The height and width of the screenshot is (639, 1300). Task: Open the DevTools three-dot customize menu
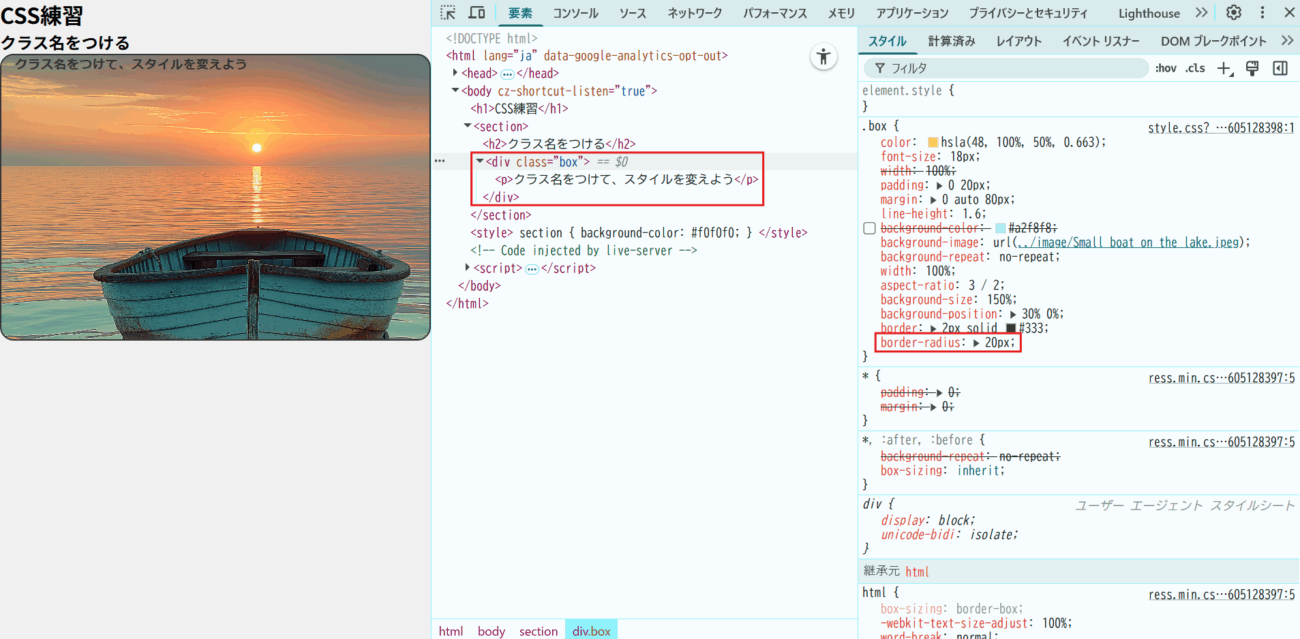(x=1262, y=13)
